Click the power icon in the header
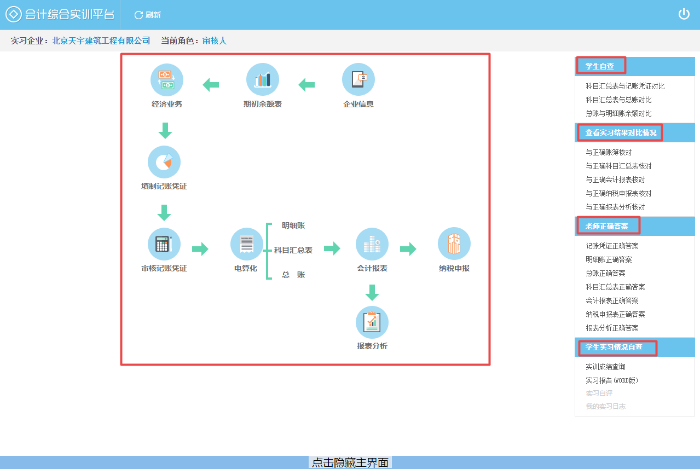This screenshot has width=700, height=469. (x=683, y=14)
